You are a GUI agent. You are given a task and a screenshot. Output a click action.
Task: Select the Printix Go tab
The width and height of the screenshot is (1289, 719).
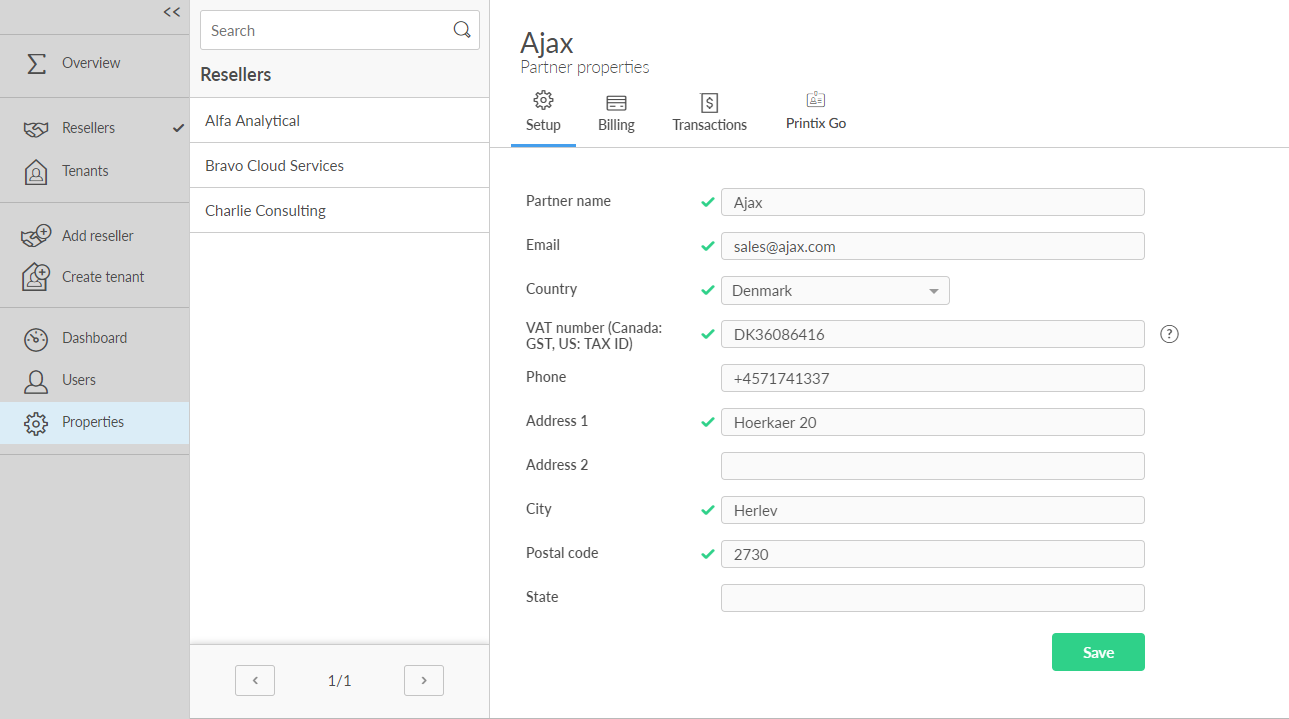pos(816,112)
